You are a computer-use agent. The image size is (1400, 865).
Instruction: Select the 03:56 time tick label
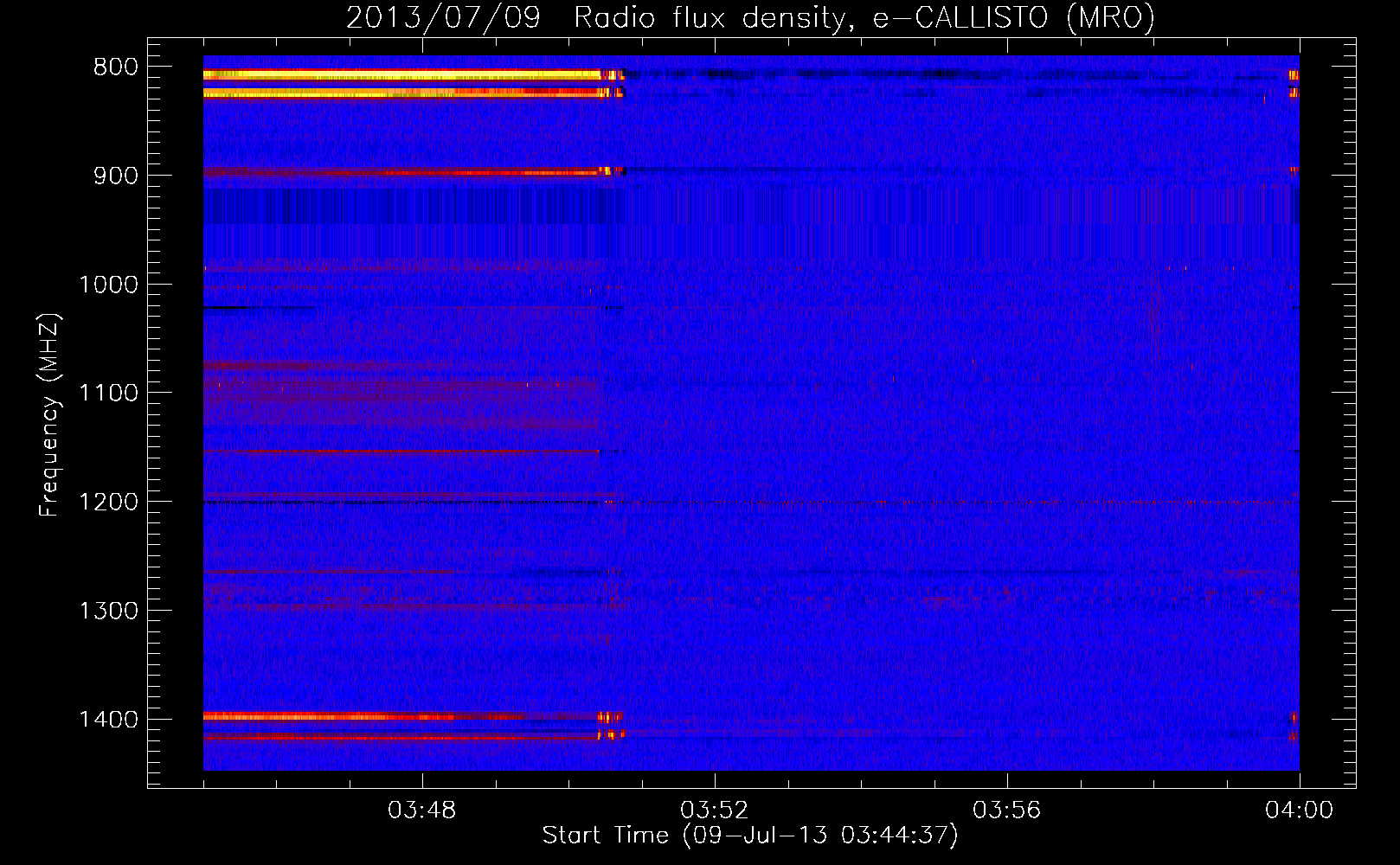click(x=1006, y=811)
